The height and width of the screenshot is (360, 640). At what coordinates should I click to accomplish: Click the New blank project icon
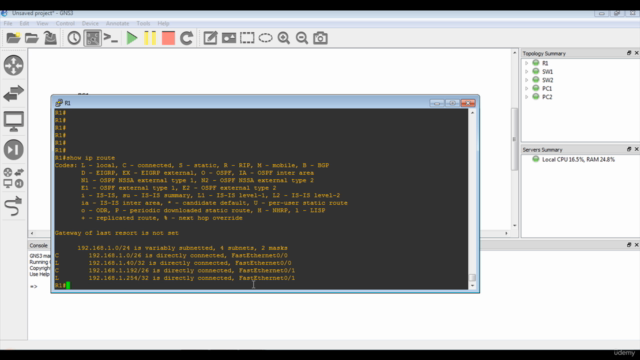[13, 38]
